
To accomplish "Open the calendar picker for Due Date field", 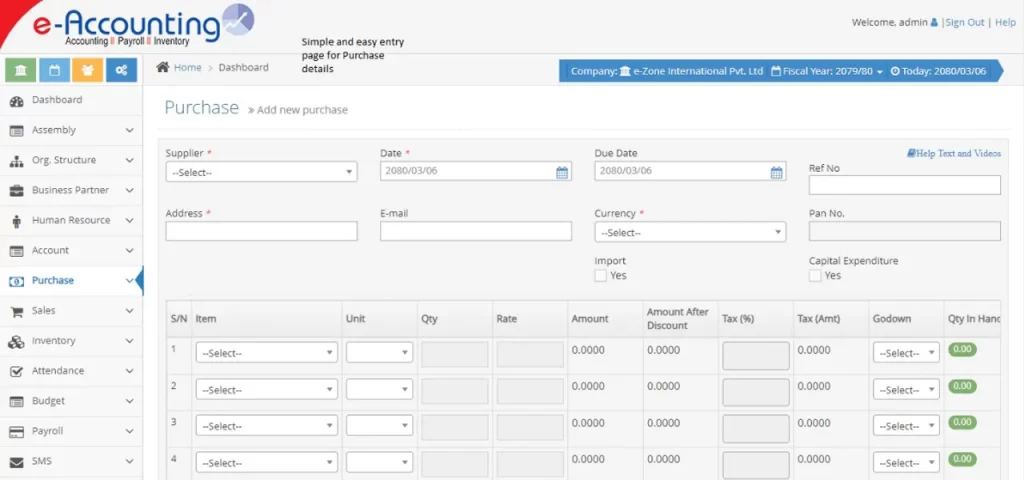I will point(776,172).
